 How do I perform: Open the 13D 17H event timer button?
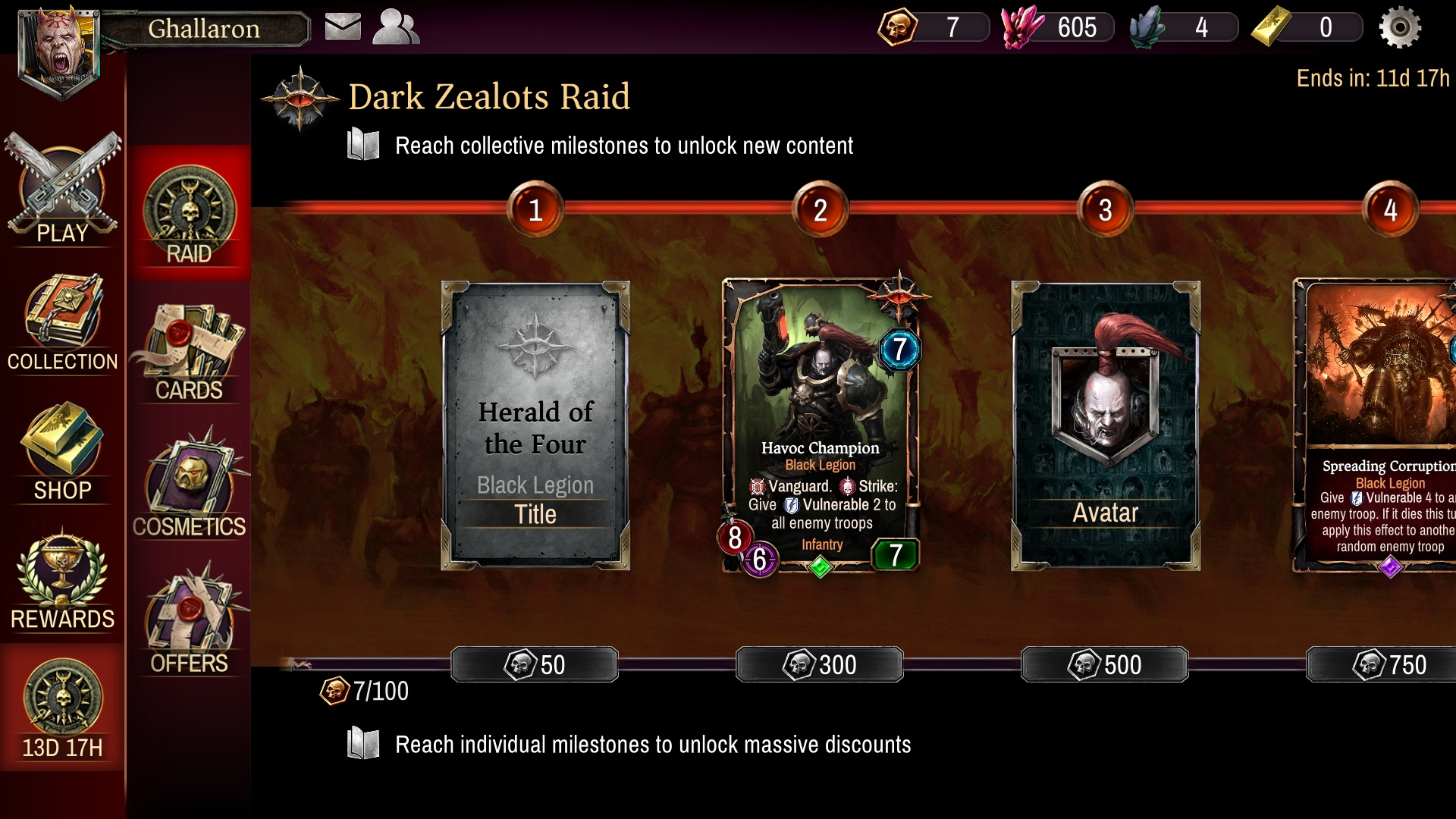click(x=62, y=708)
